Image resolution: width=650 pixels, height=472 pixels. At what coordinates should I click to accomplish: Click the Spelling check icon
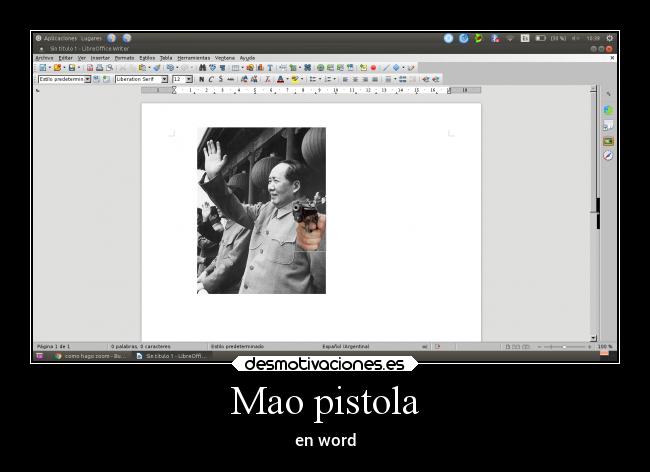[213, 68]
